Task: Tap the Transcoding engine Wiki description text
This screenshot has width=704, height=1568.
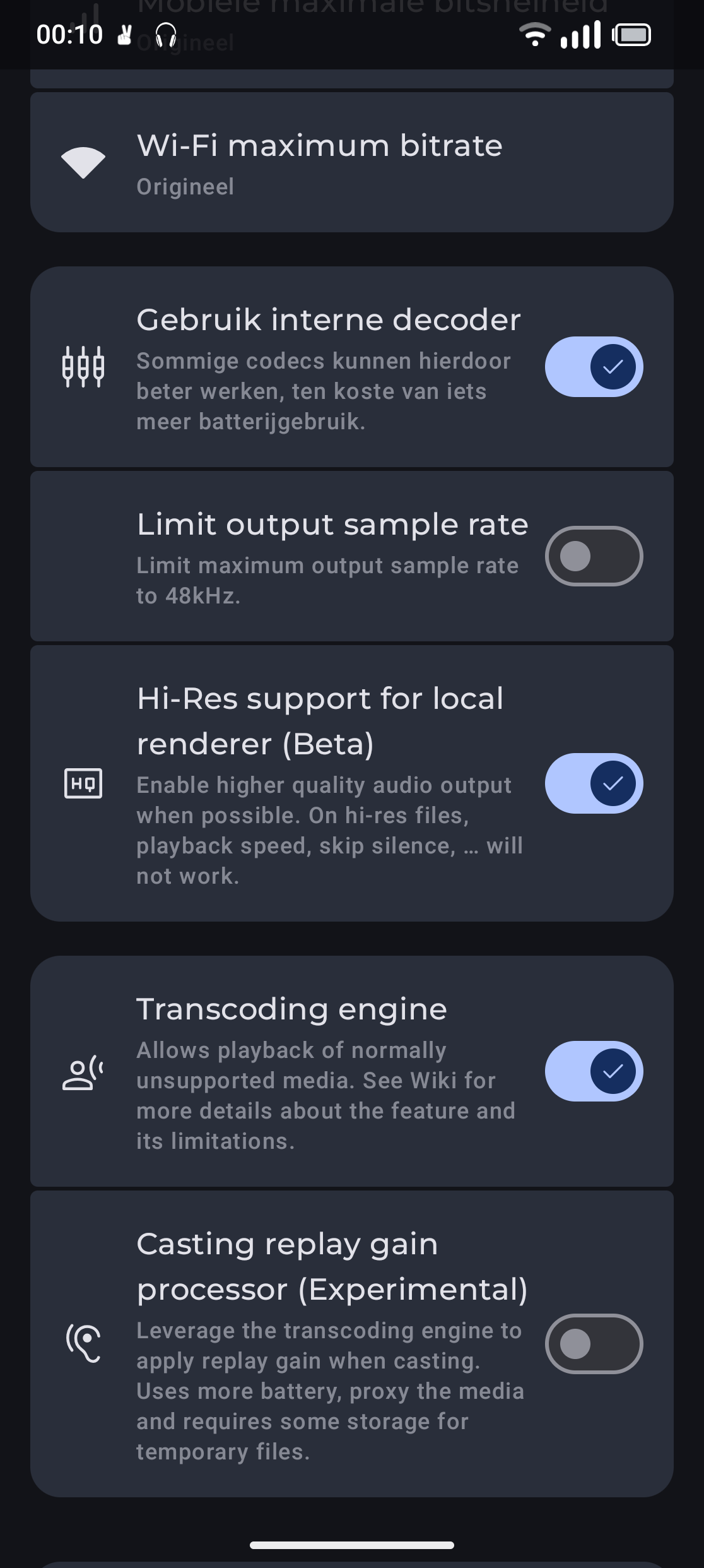Action: (326, 1095)
